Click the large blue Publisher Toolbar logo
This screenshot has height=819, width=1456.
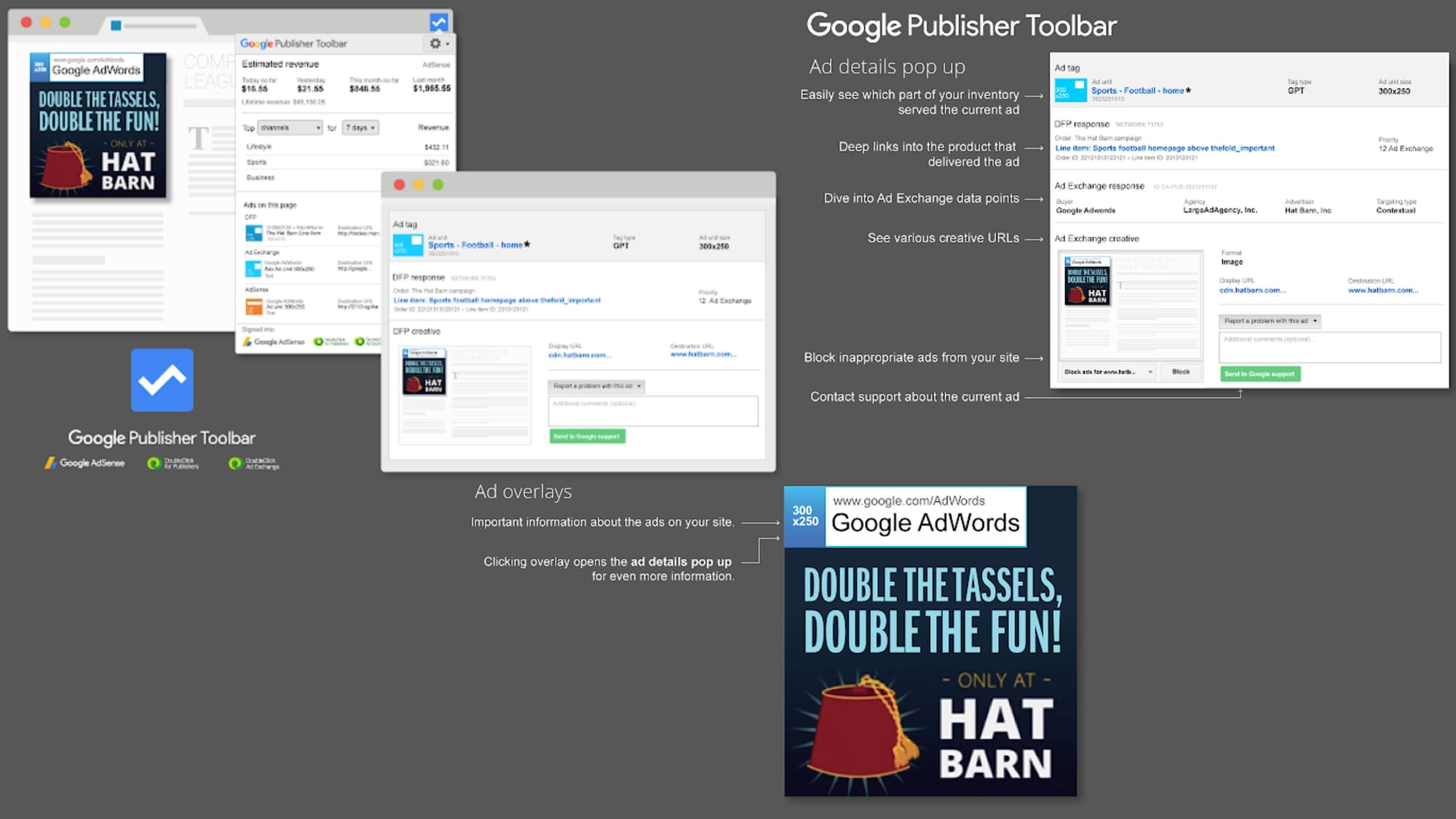click(162, 380)
